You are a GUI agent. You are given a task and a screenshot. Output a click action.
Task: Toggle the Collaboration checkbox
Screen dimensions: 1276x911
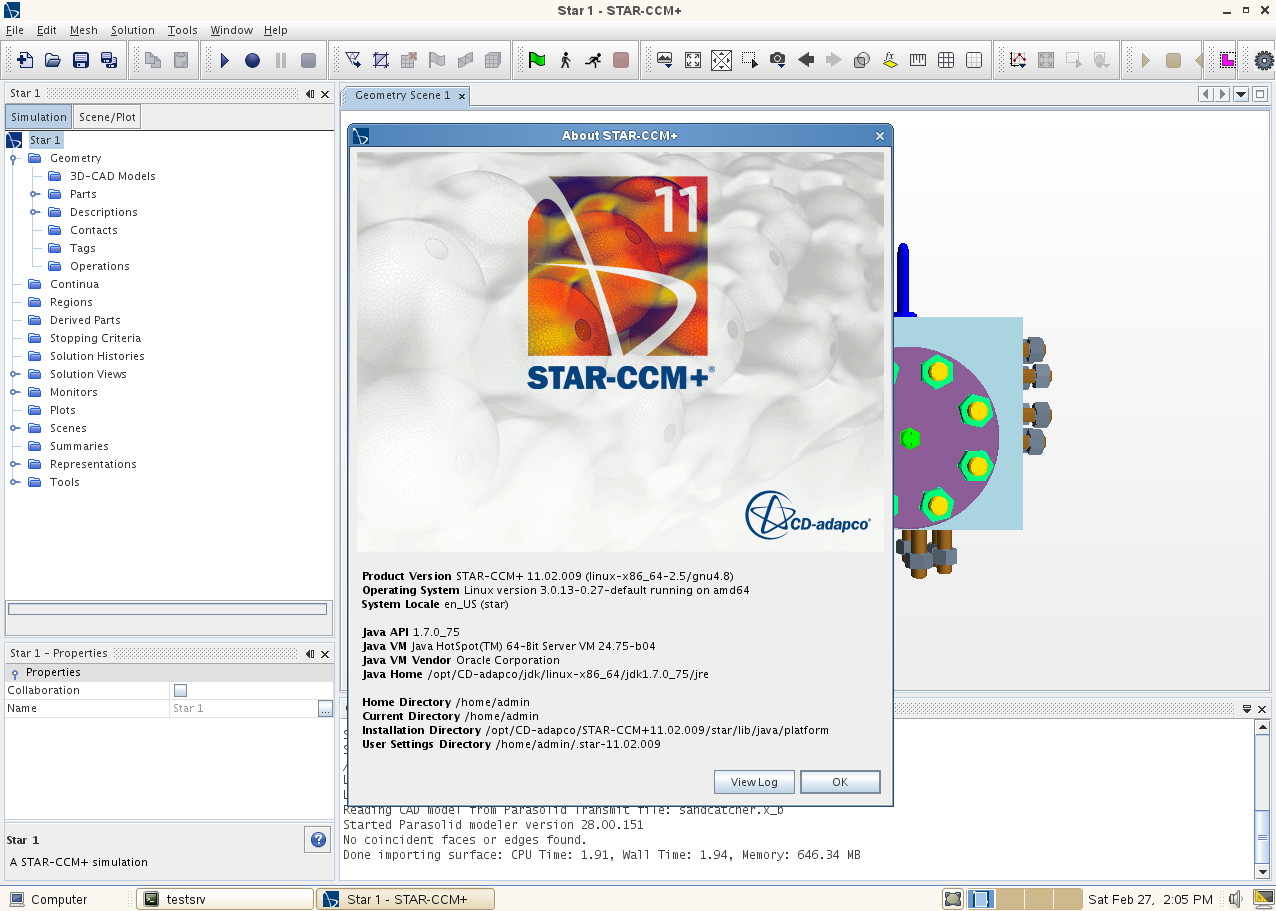180,690
